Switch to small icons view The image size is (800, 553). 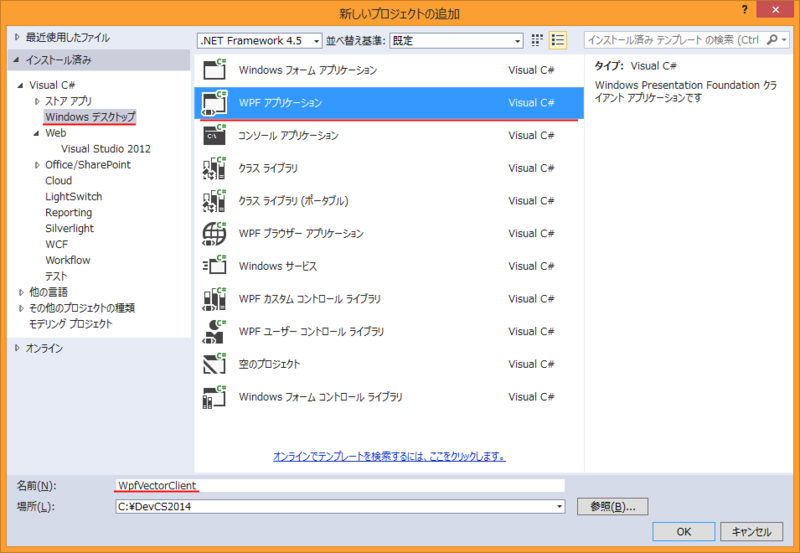[537, 40]
